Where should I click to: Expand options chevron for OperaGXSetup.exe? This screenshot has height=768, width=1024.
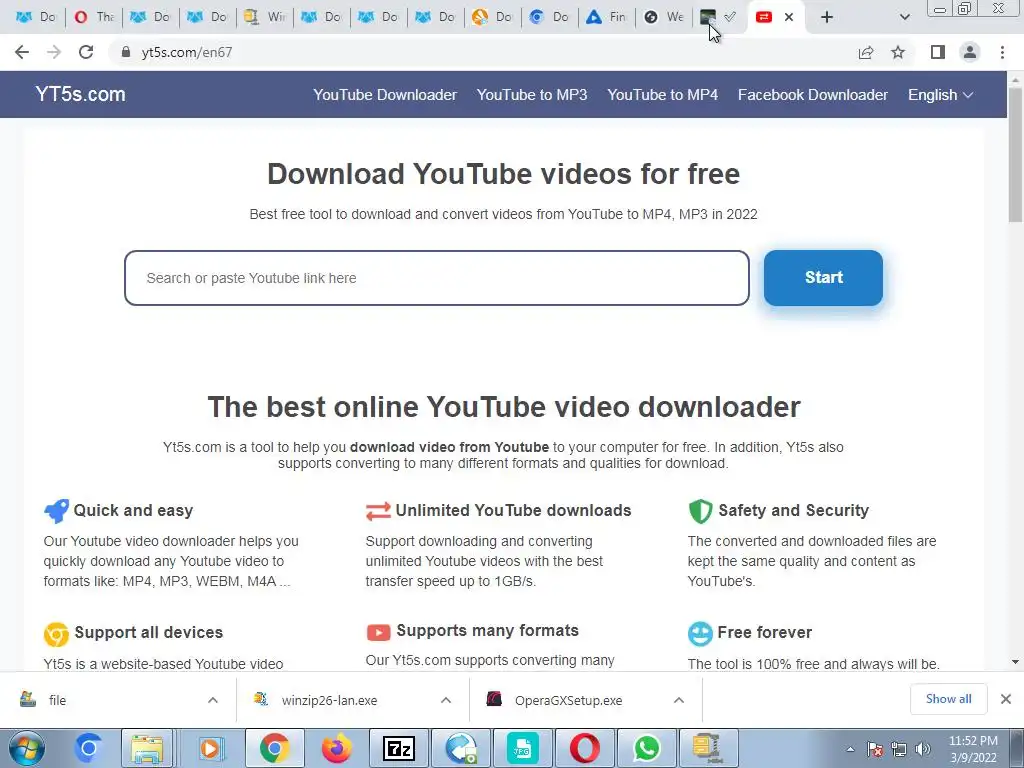(679, 700)
